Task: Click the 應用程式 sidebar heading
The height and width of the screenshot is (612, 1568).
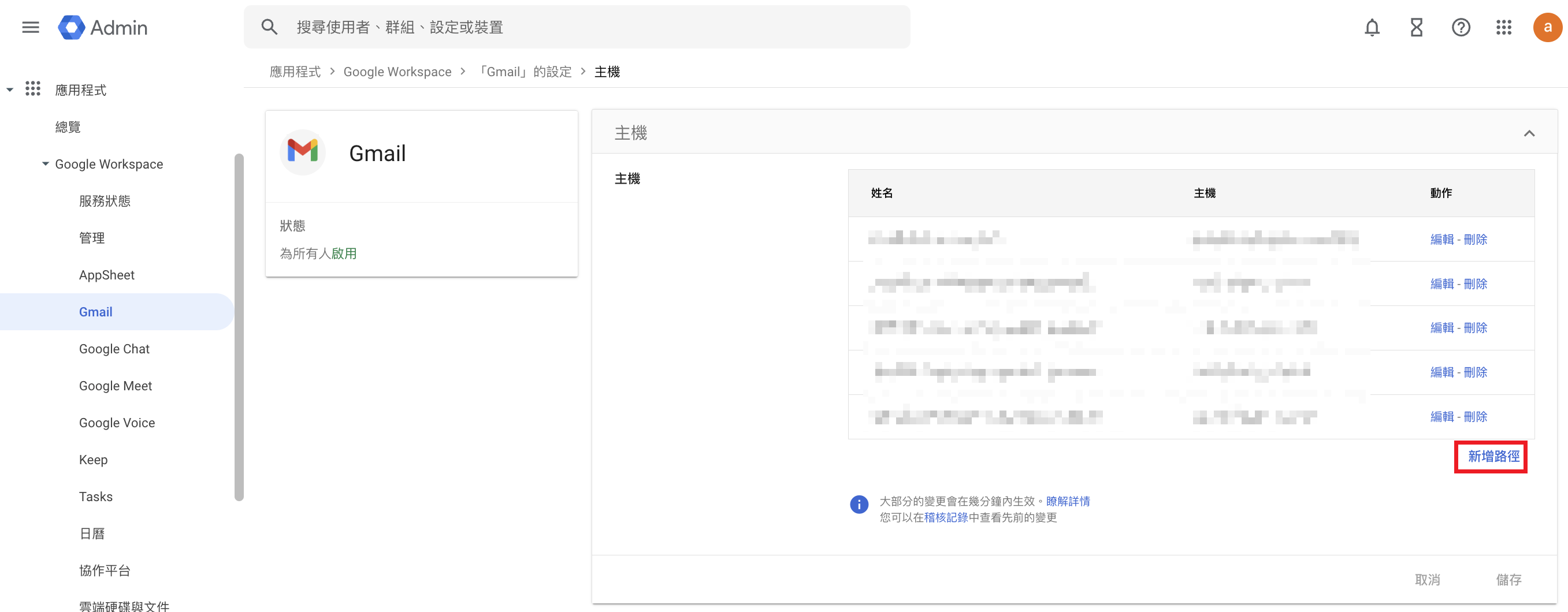Action: [x=81, y=90]
